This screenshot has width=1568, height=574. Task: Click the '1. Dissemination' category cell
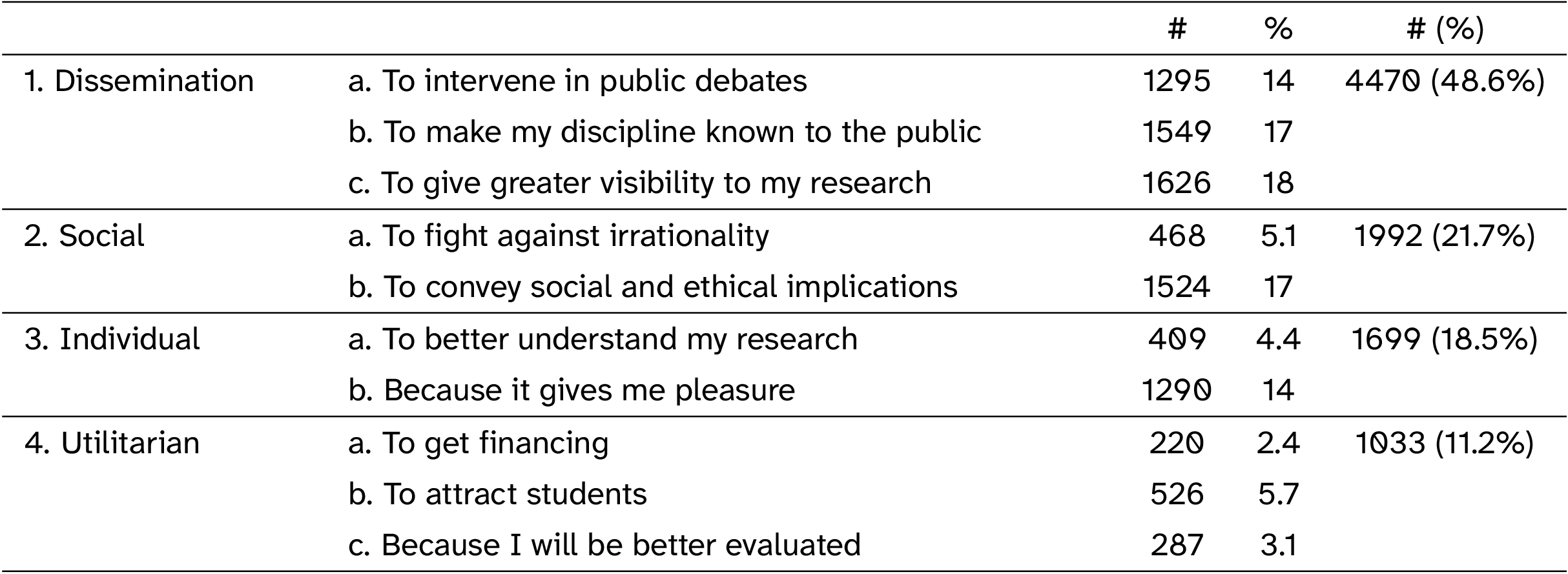(139, 81)
